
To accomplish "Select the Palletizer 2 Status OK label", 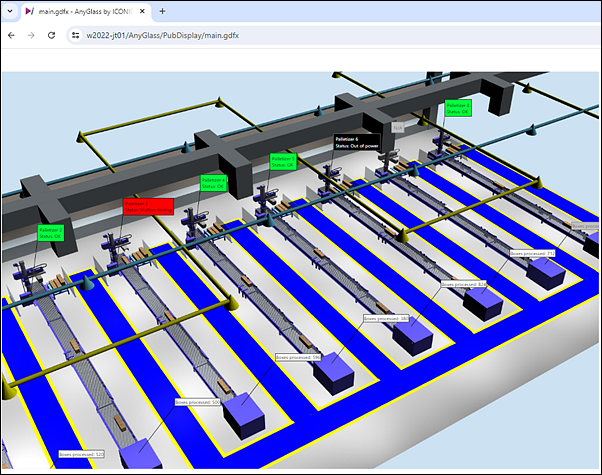I will (x=50, y=233).
